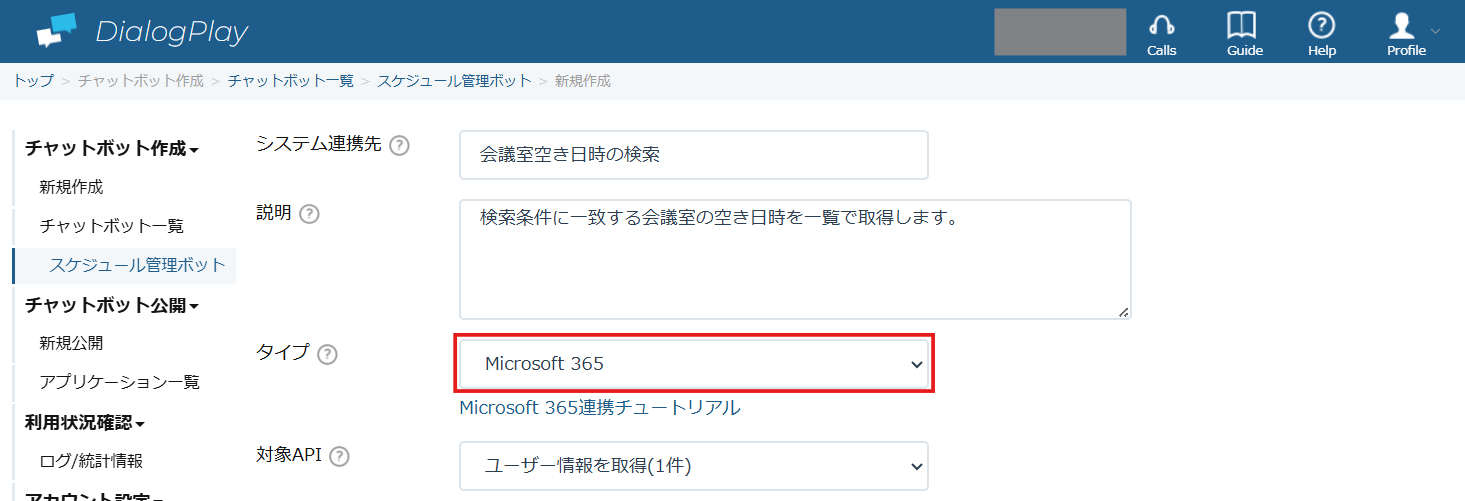Collapse the チャットボット作成 sidebar section

click(112, 148)
